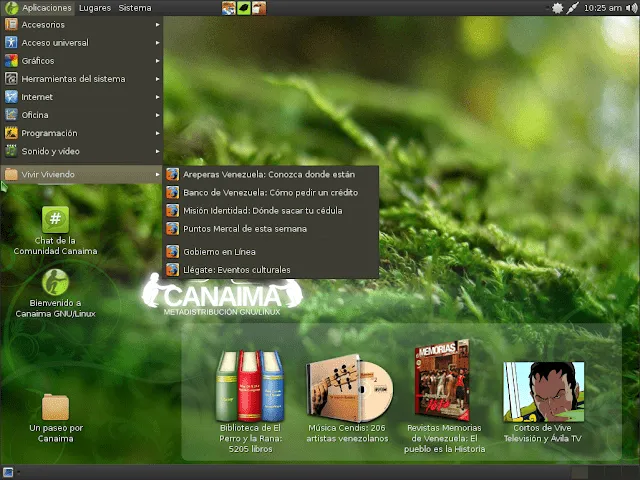Open Chat de la Comunidad Canaima desktop icon
640x480 pixels.
pos(56,231)
